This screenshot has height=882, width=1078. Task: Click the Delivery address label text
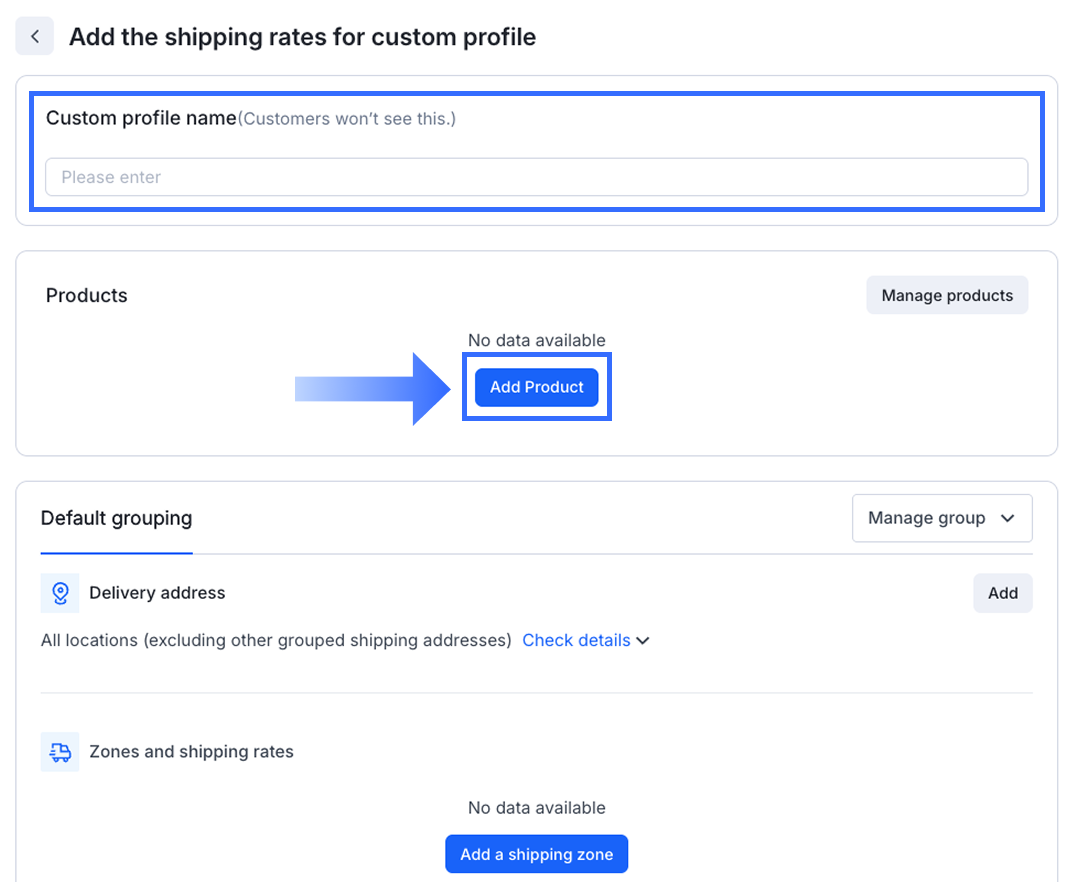coord(157,593)
